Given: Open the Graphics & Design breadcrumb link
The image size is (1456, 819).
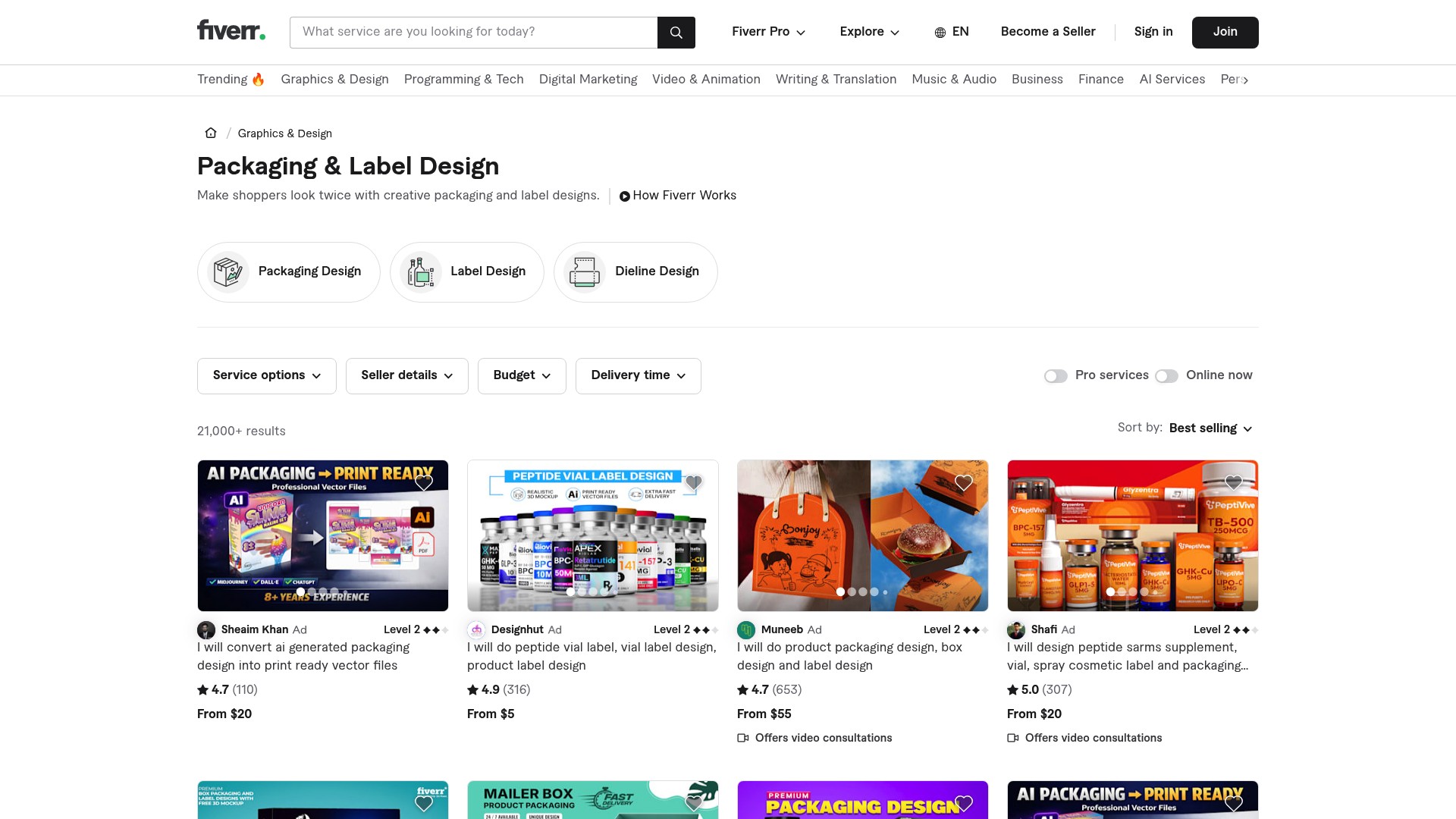Looking at the screenshot, I should point(285,133).
